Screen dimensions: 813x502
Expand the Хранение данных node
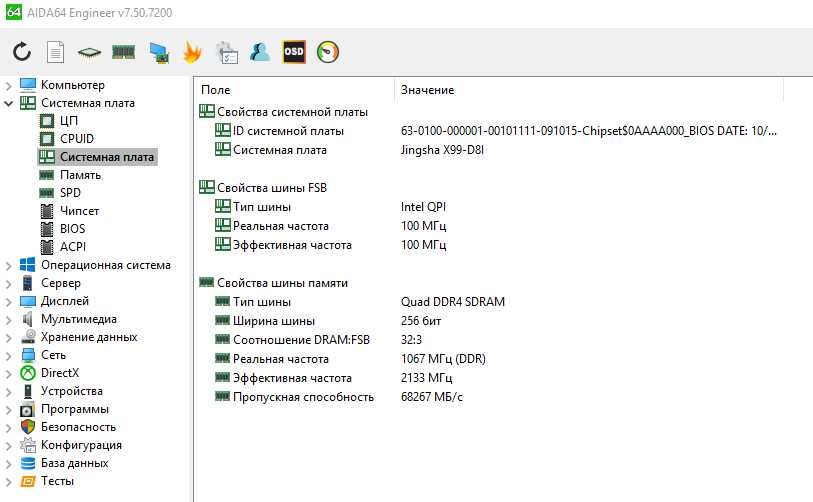pos(8,338)
